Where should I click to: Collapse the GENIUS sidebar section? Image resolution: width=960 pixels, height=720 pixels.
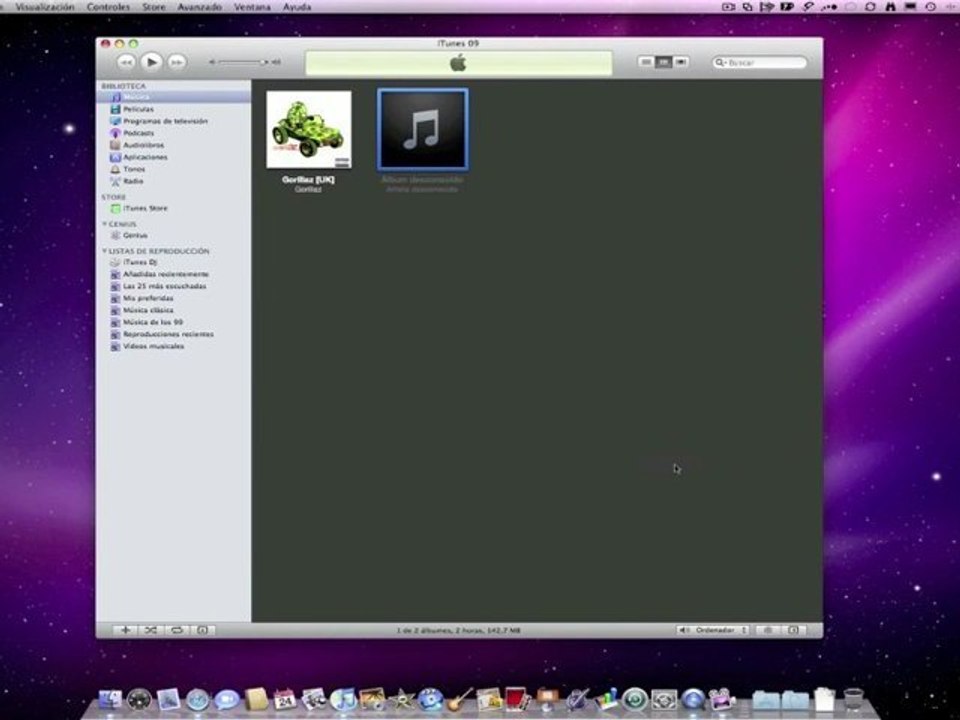coord(105,224)
